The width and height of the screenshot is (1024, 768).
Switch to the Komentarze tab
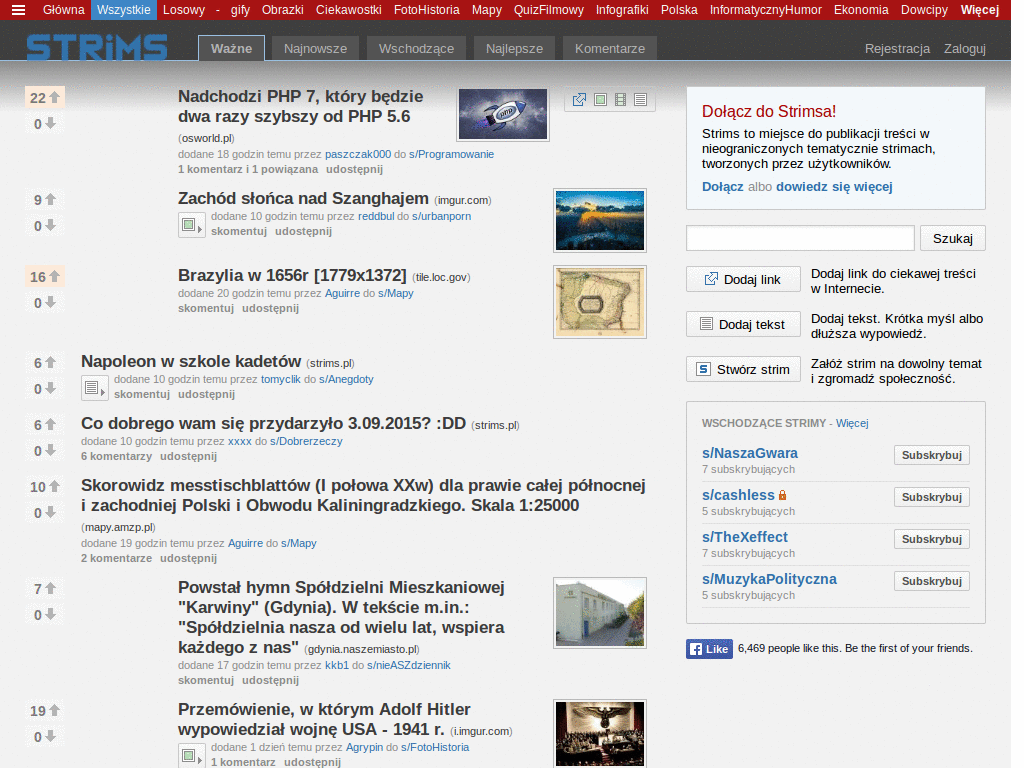click(609, 48)
